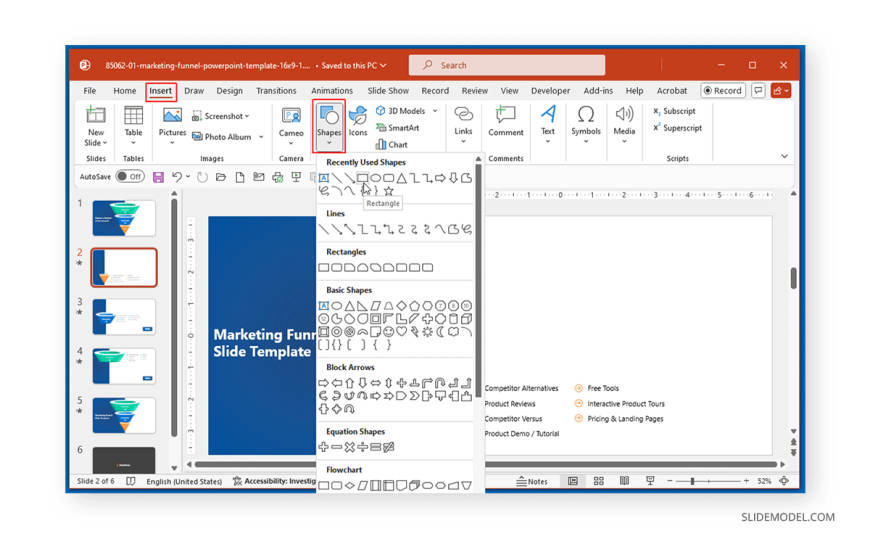Click the quick print icon
870x539 pixels.
click(277, 177)
